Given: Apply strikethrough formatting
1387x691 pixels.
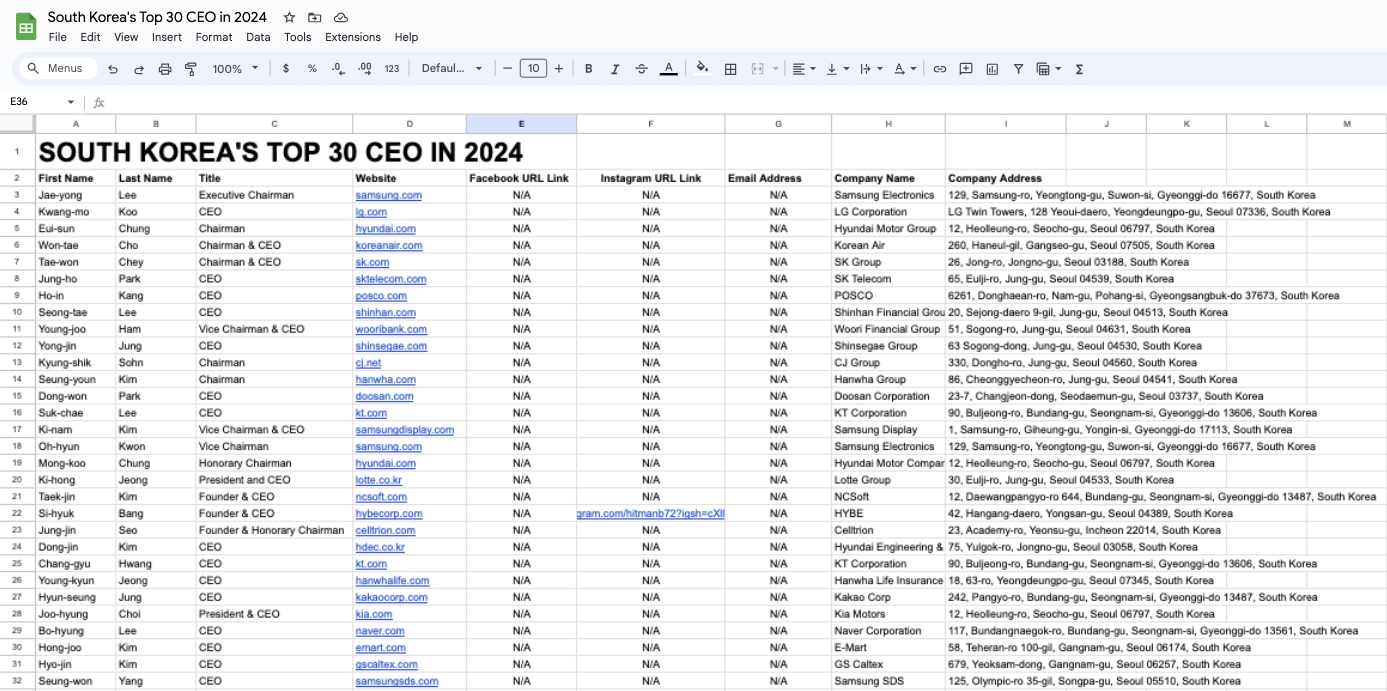Looking at the screenshot, I should (x=641, y=69).
